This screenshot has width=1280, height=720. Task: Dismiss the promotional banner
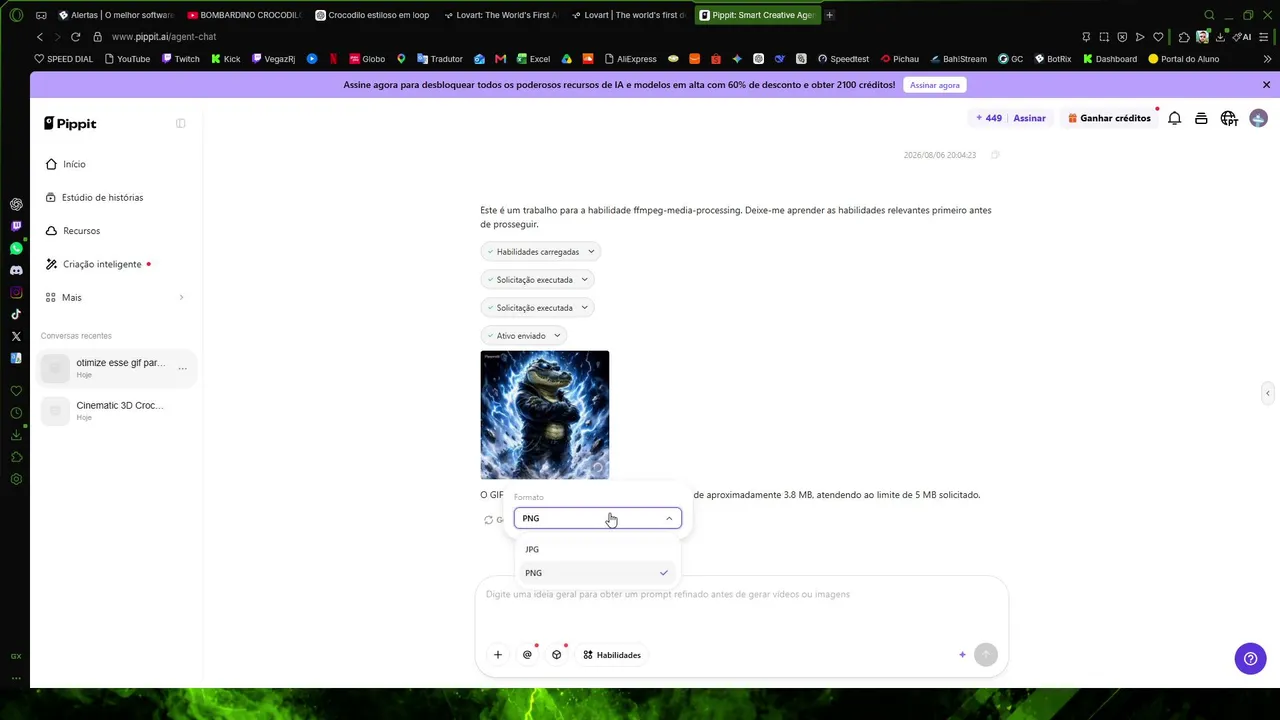click(x=1266, y=85)
